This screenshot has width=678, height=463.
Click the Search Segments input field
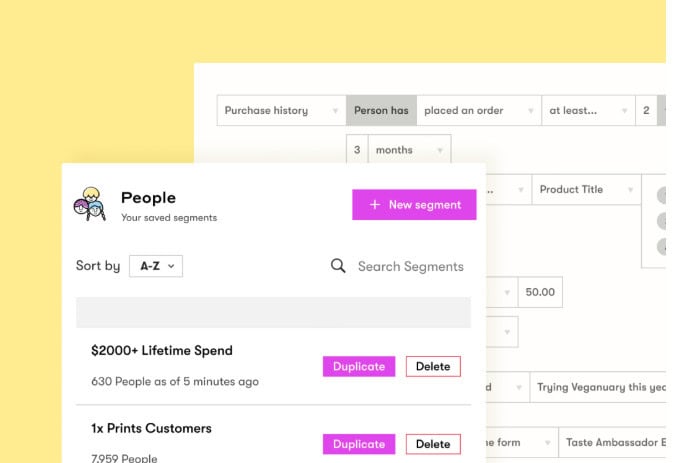410,266
